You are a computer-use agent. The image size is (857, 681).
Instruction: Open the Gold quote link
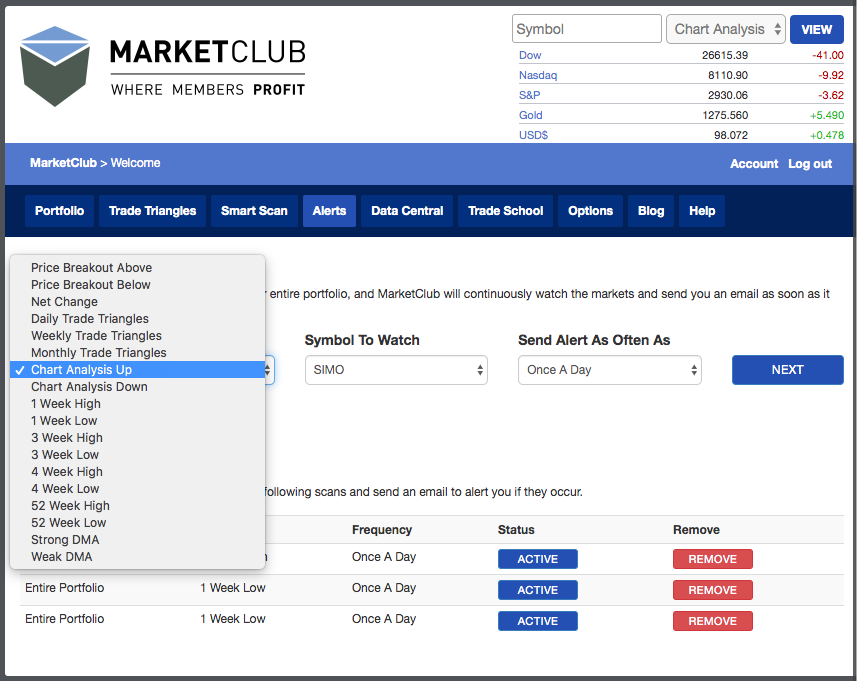[530, 115]
